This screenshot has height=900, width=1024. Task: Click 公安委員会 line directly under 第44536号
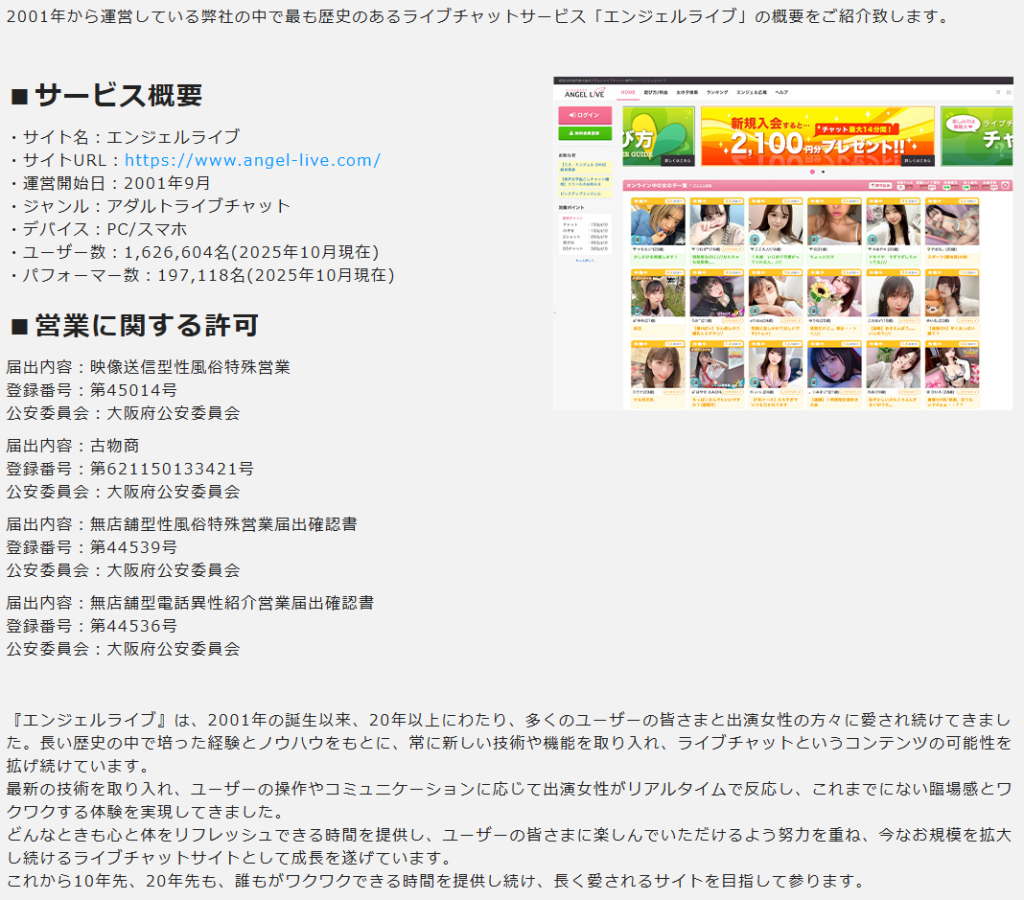click(123, 649)
